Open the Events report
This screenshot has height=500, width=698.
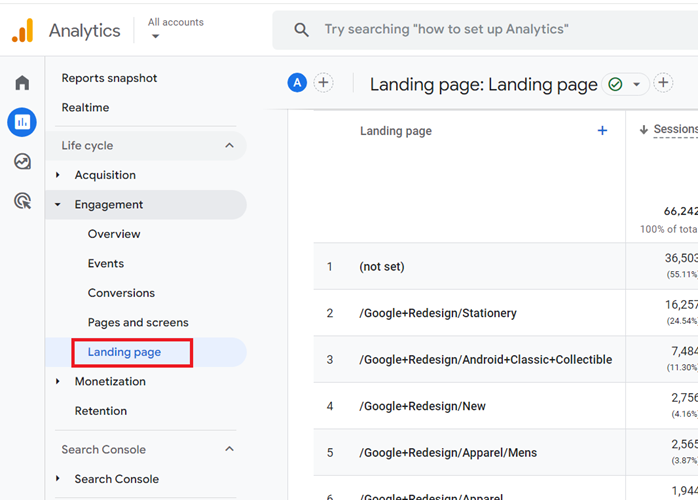coord(106,264)
